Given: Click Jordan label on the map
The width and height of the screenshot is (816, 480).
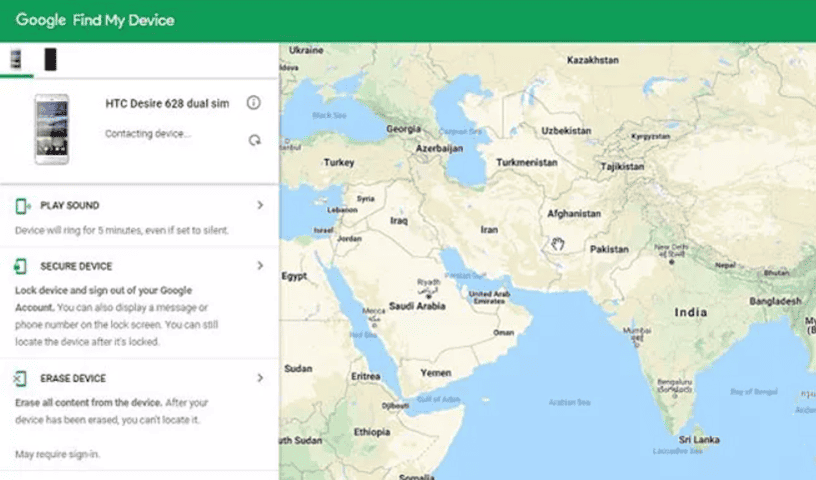Looking at the screenshot, I should [349, 239].
